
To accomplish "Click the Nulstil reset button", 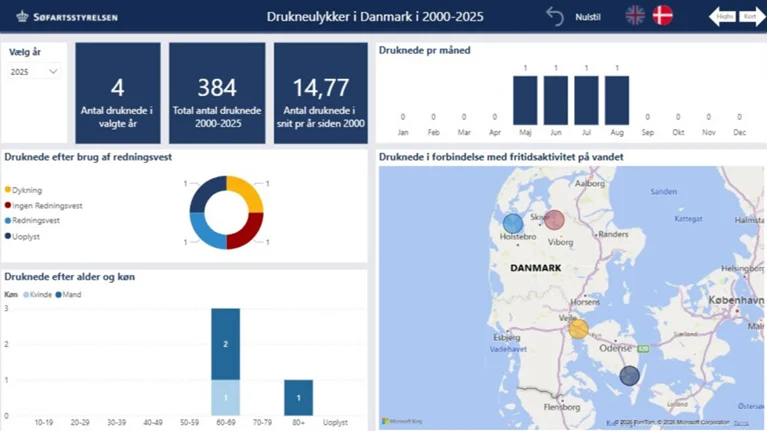I will pos(588,16).
